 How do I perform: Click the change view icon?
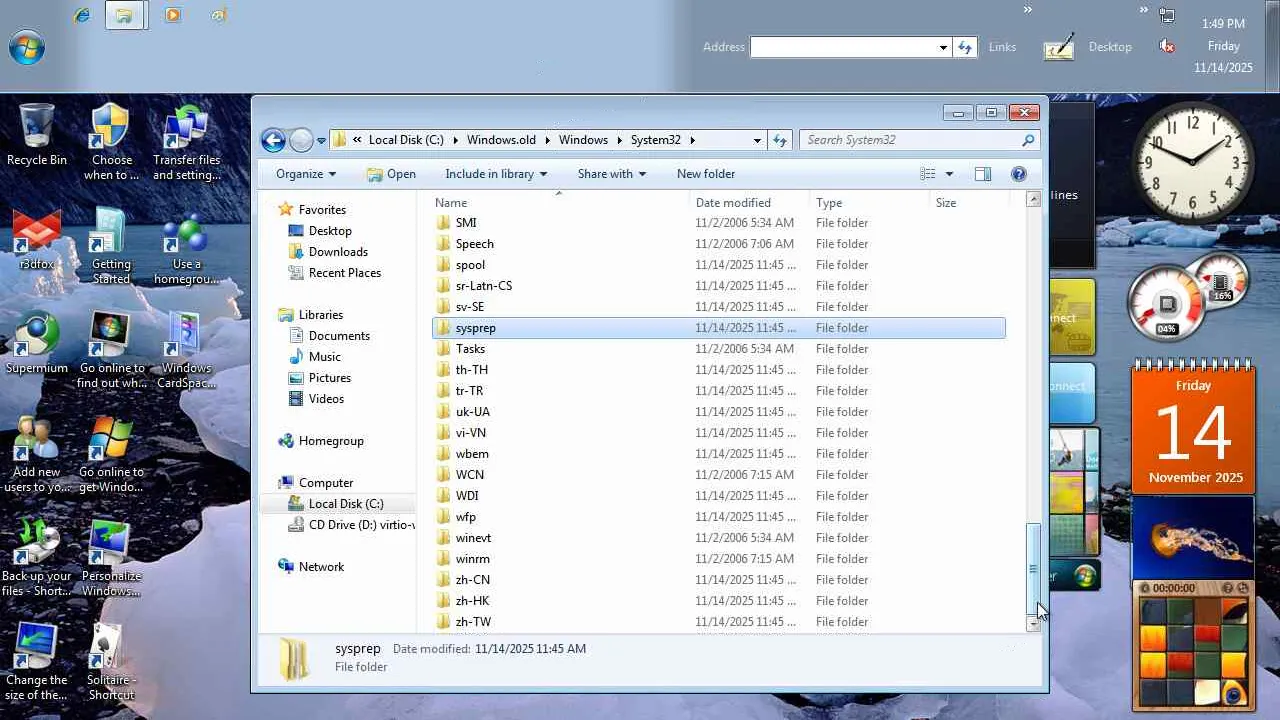click(x=928, y=174)
